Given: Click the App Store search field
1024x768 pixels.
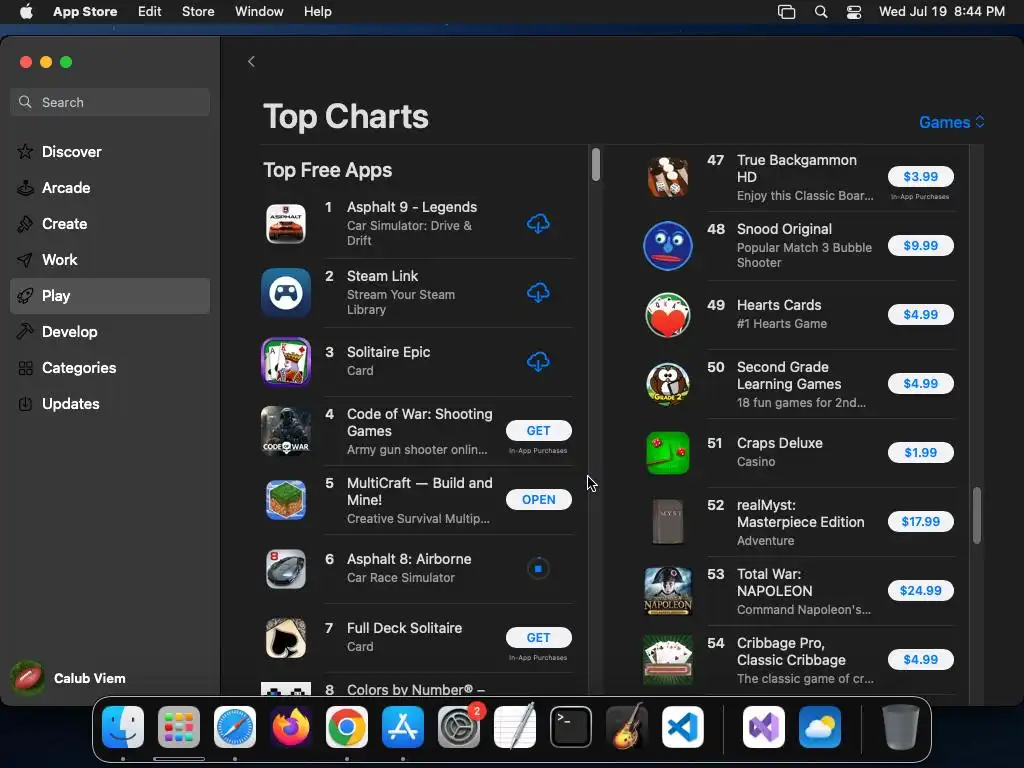Looking at the screenshot, I should [x=110, y=103].
